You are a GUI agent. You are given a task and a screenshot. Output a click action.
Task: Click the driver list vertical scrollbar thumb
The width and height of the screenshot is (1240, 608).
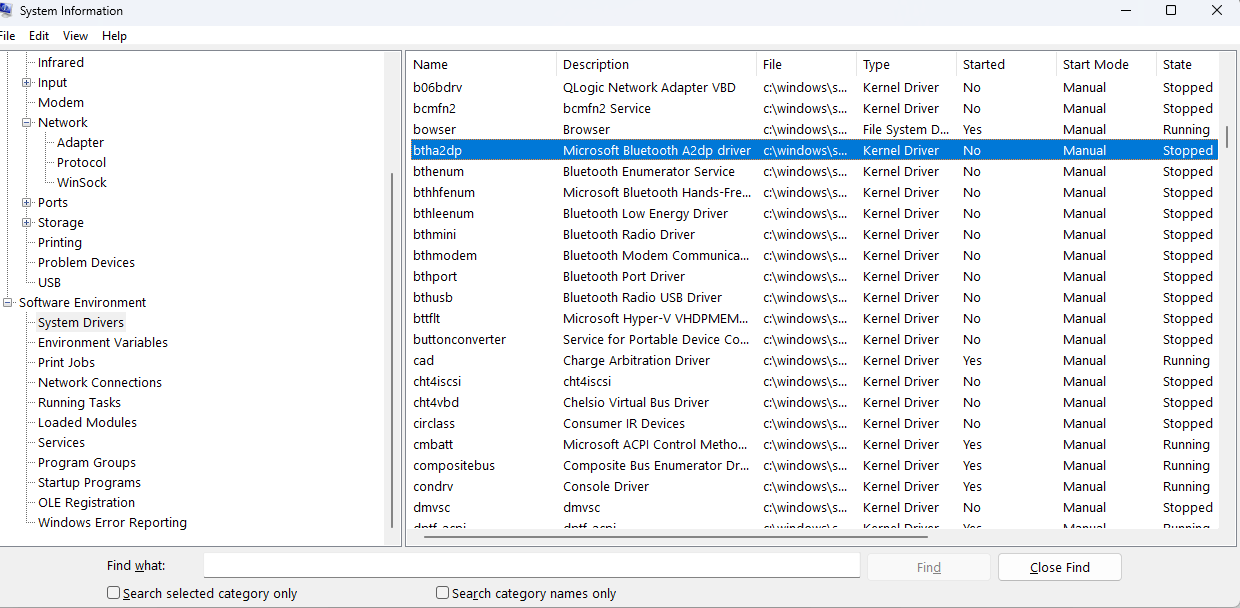click(x=1228, y=137)
